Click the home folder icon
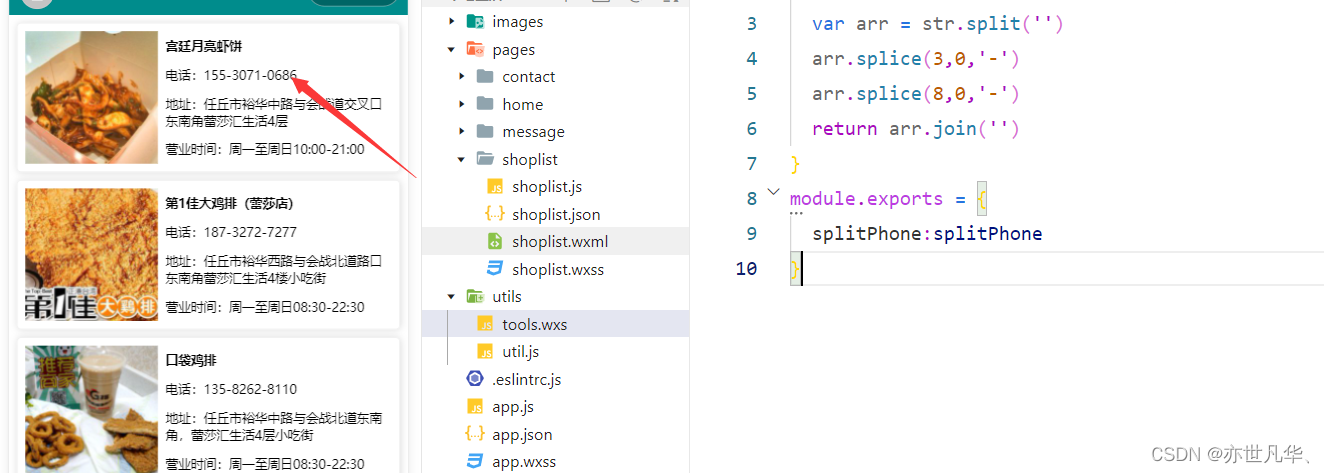 pyautogui.click(x=485, y=104)
